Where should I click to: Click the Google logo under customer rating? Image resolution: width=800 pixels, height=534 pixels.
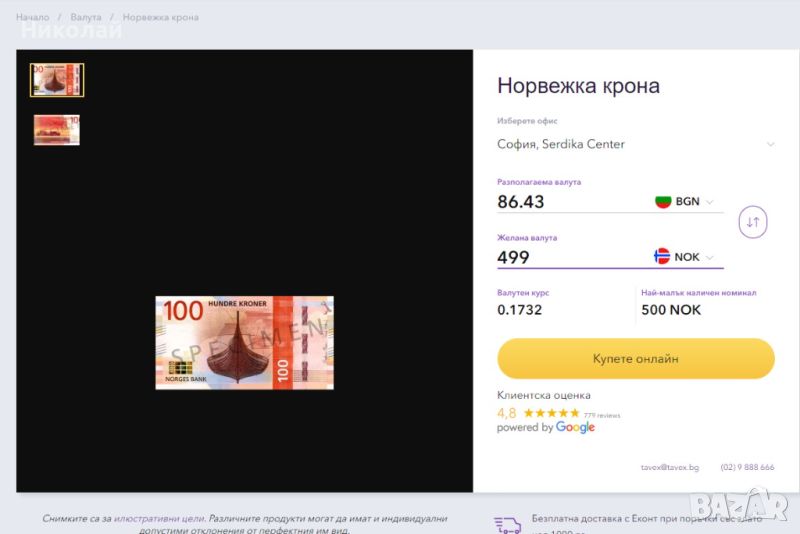[x=575, y=427]
